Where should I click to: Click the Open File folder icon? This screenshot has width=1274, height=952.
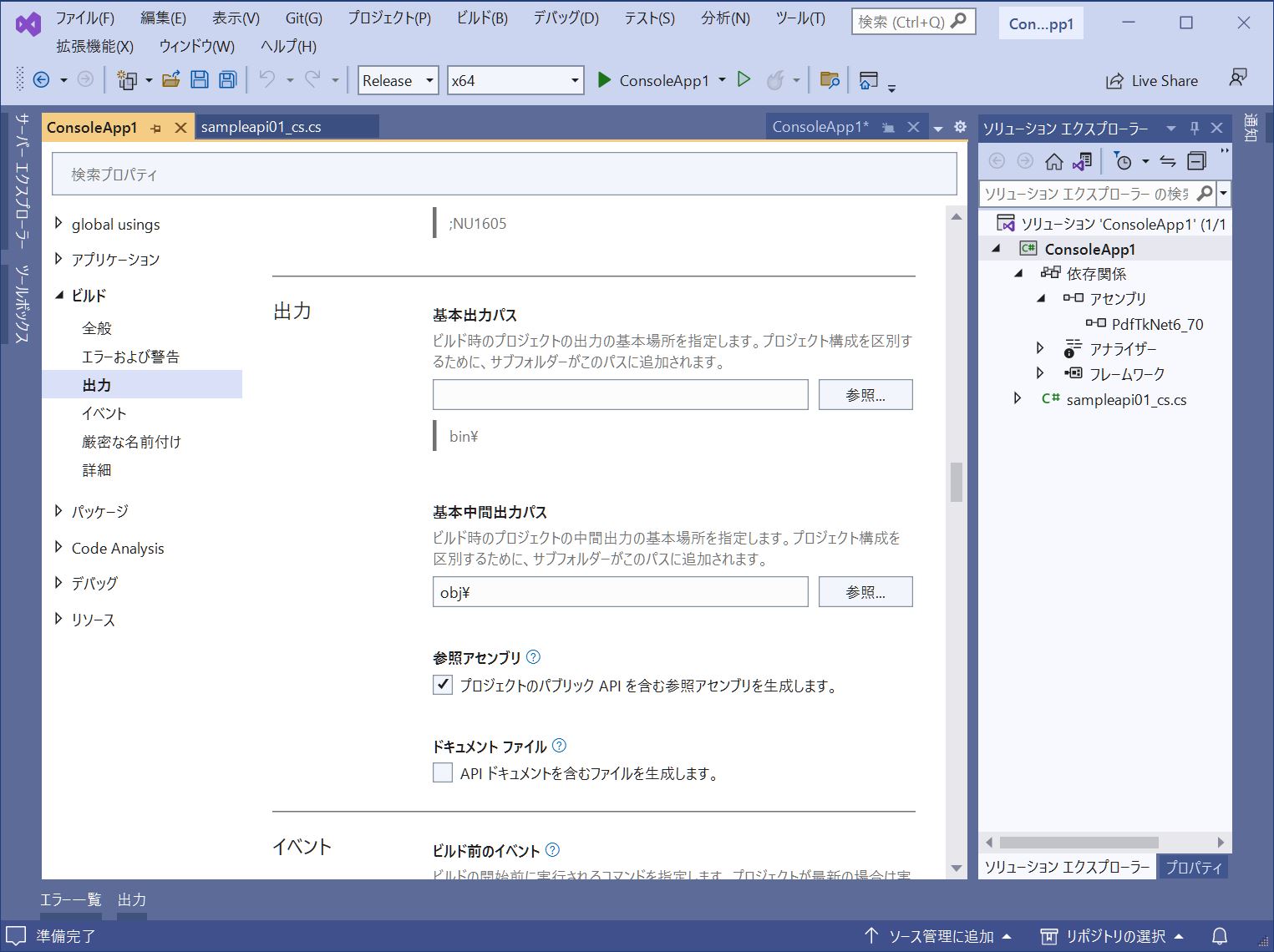click(171, 80)
